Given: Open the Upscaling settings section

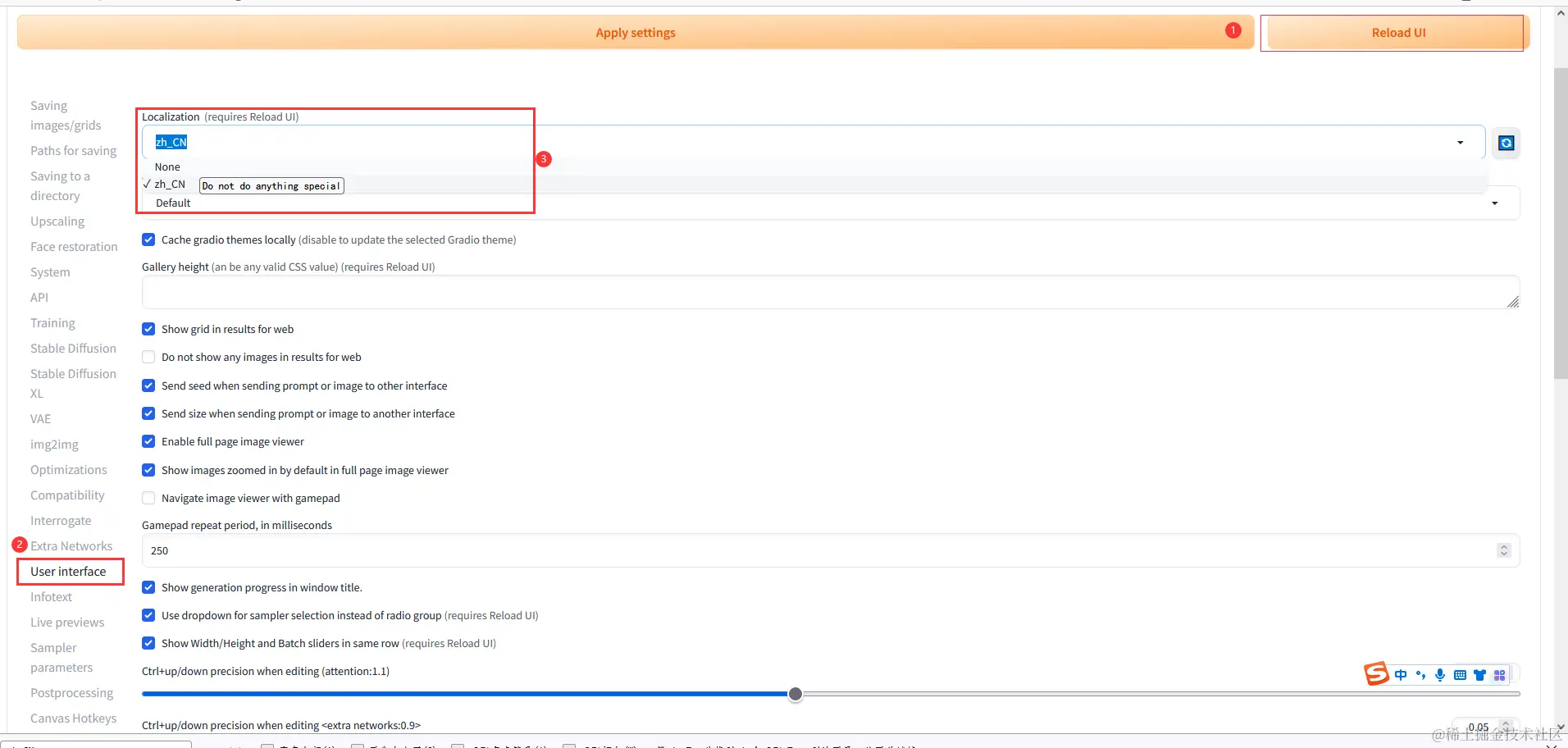Looking at the screenshot, I should coord(57,221).
